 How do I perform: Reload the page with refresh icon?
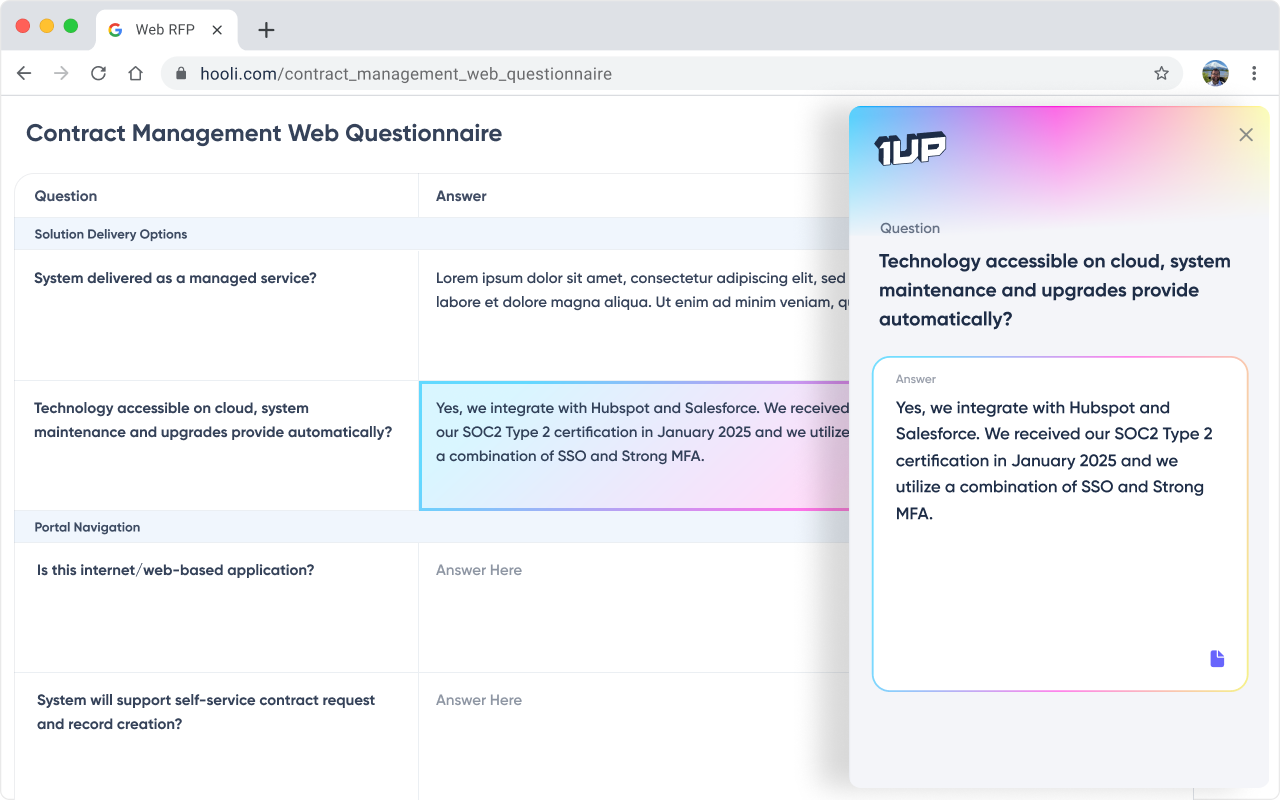[98, 73]
